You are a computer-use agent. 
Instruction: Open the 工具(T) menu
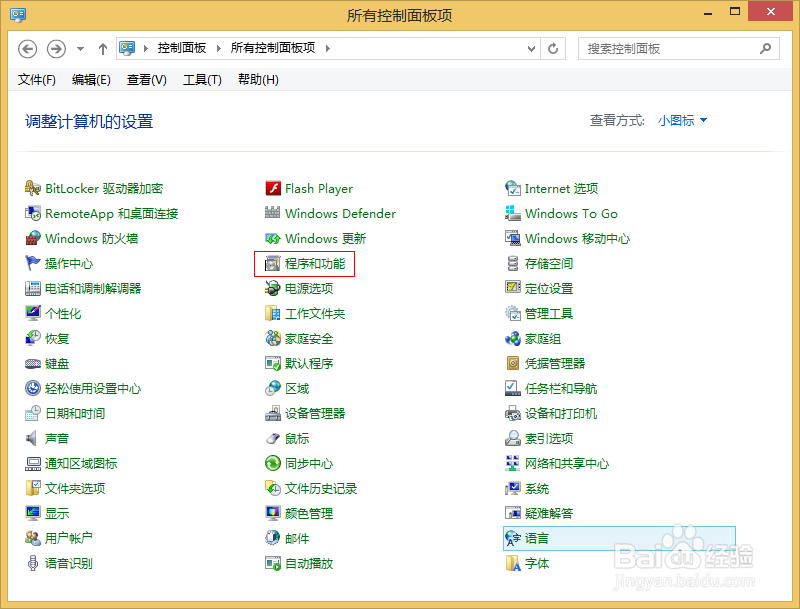pyautogui.click(x=203, y=80)
